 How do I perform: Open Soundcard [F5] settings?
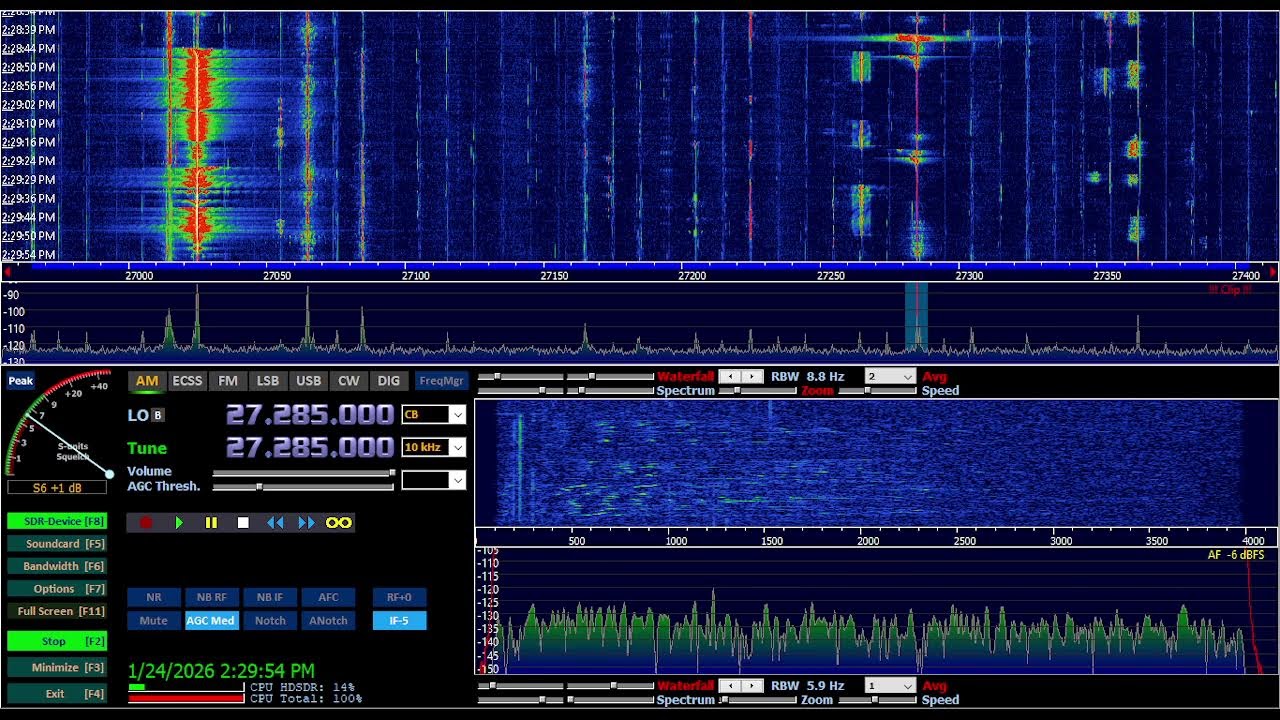click(x=57, y=544)
